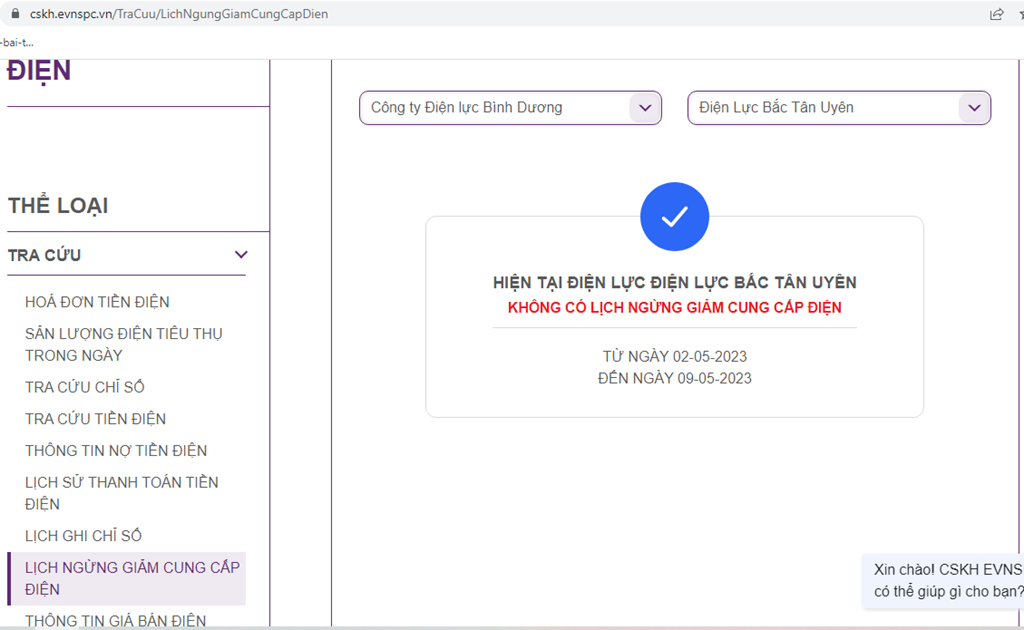Viewport: 1024px width, 630px height.
Task: Click the share page icon in address bar
Action: (996, 14)
